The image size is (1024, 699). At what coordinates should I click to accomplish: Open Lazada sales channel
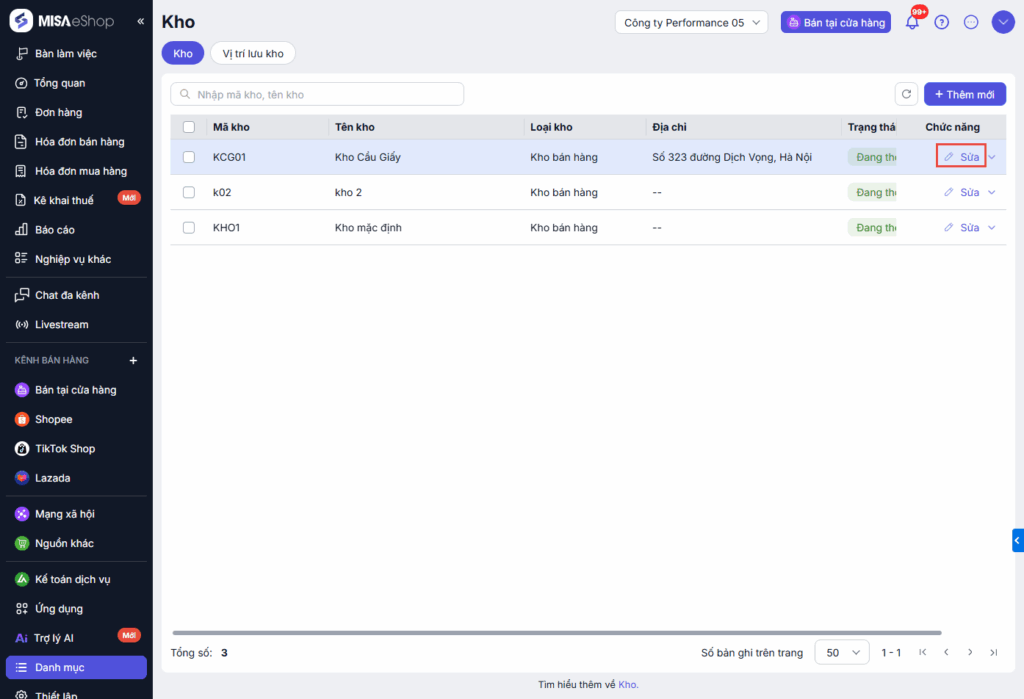point(52,478)
